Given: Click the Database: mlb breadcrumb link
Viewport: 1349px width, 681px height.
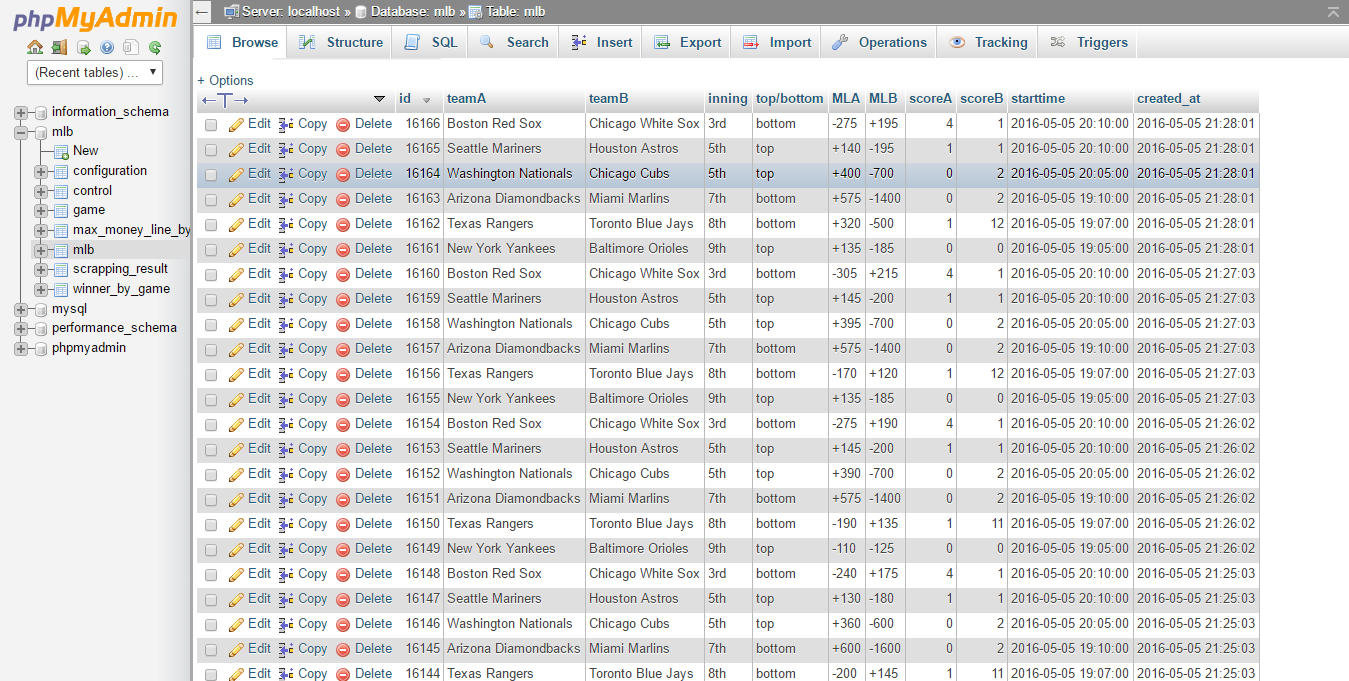Looking at the screenshot, I should pos(412,12).
